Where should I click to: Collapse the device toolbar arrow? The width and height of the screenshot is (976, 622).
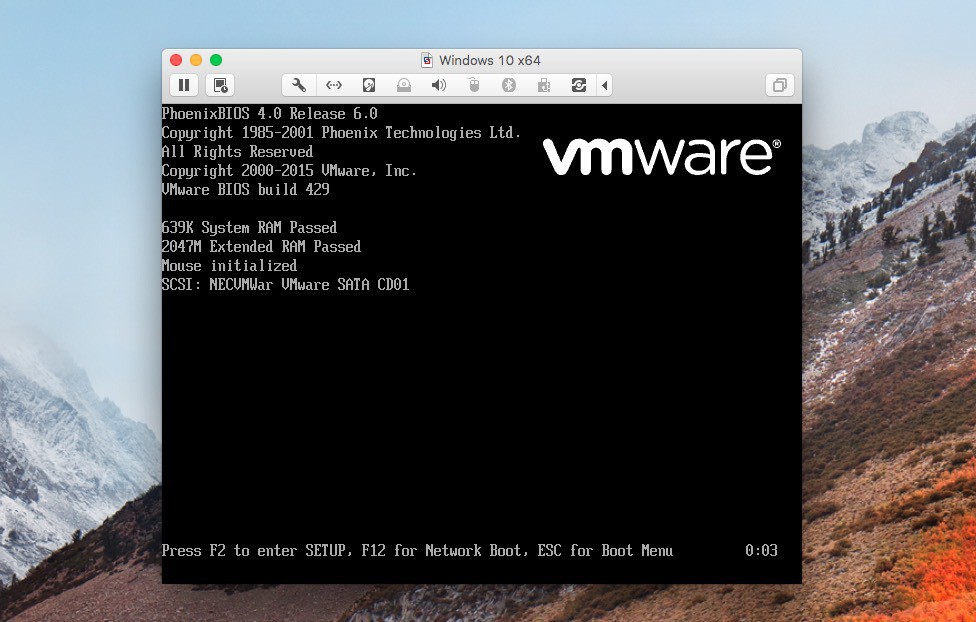pos(604,85)
